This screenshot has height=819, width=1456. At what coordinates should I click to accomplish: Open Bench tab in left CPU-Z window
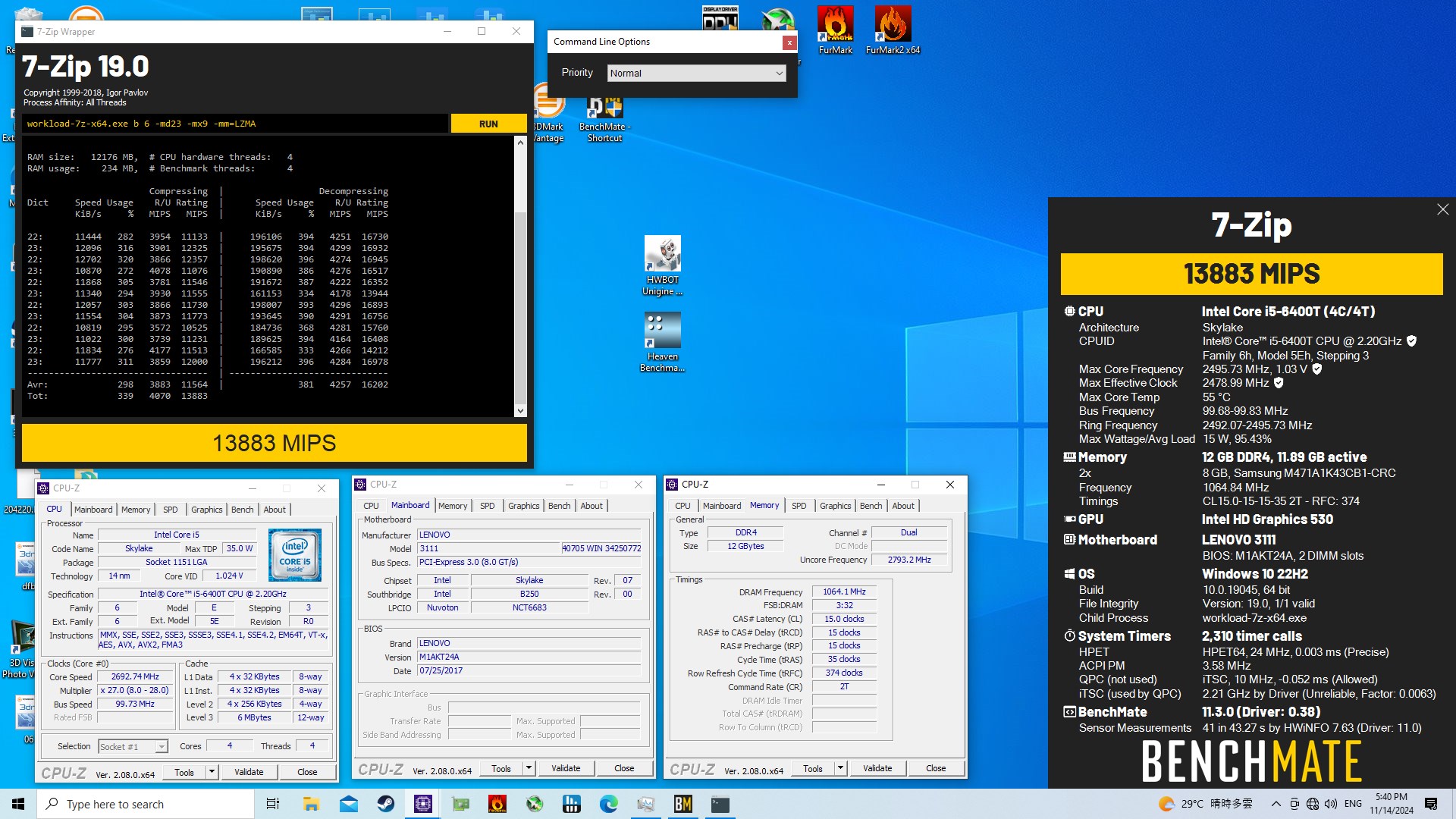click(243, 510)
